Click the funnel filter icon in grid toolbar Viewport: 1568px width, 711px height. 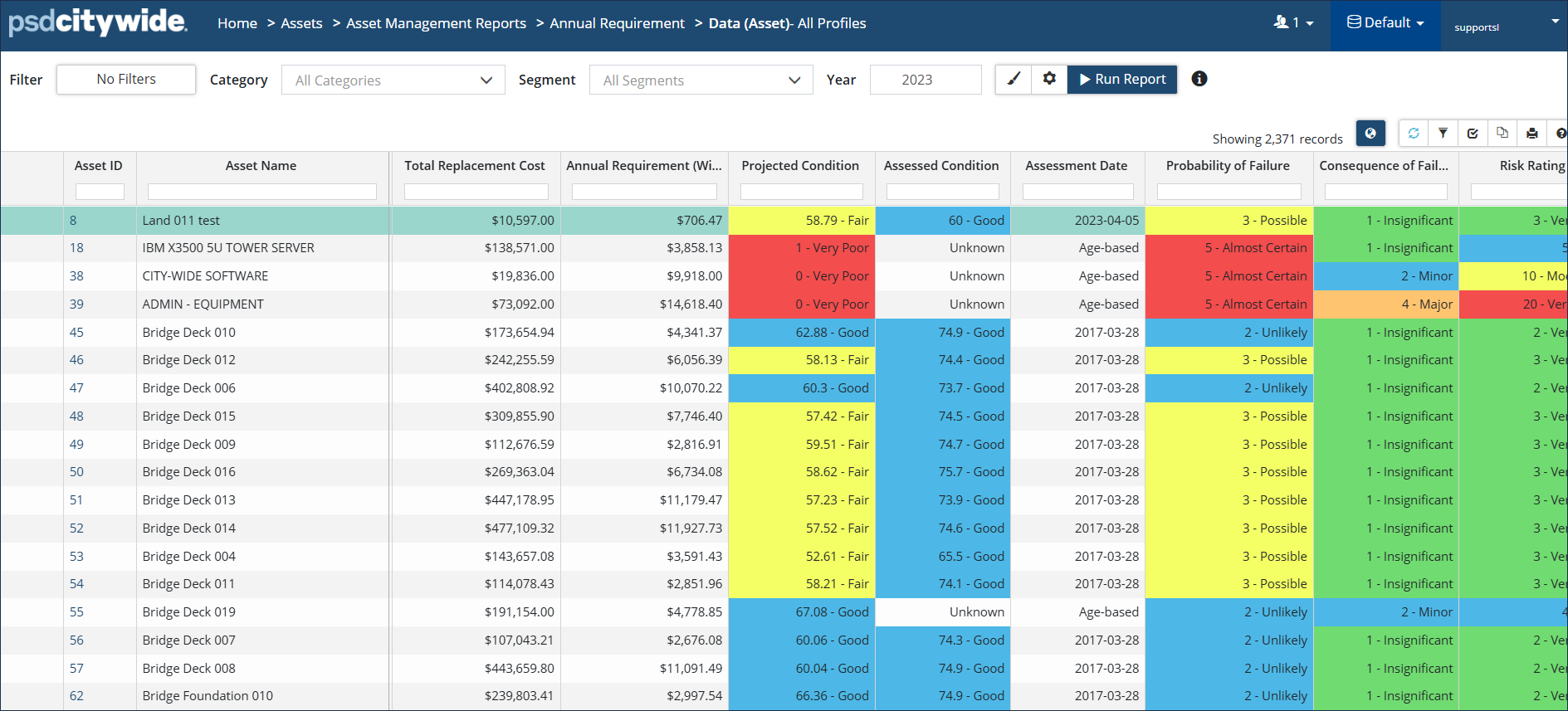coord(1443,133)
